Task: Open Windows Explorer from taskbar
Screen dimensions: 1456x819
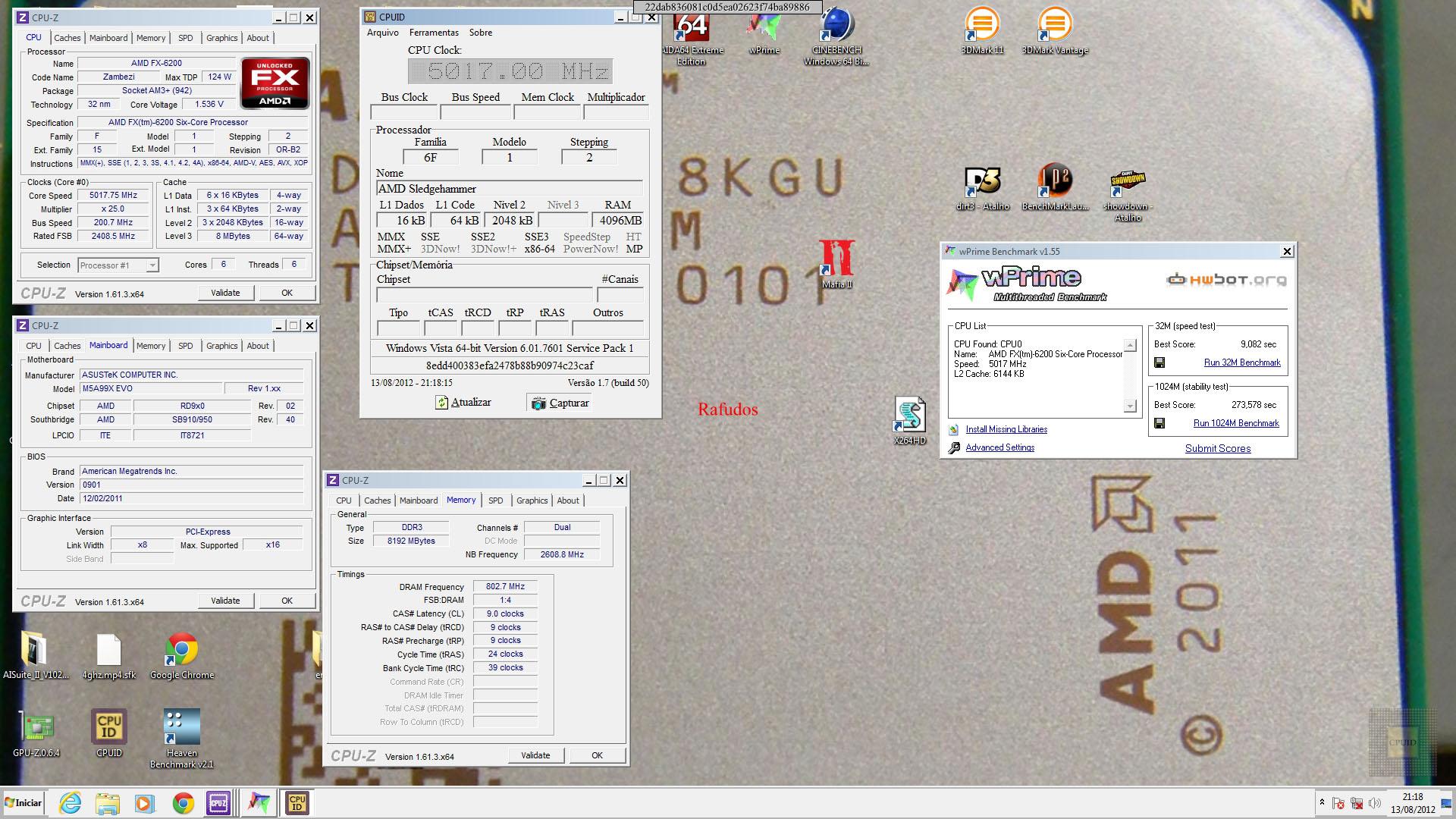Action: [x=108, y=803]
